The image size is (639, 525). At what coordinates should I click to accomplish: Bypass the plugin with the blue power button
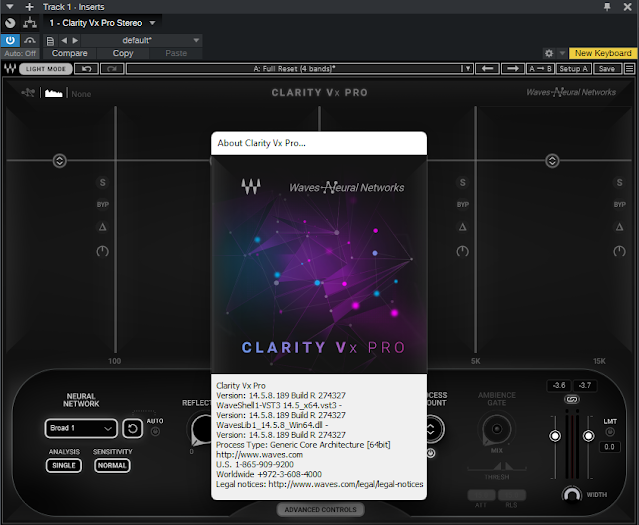10,40
